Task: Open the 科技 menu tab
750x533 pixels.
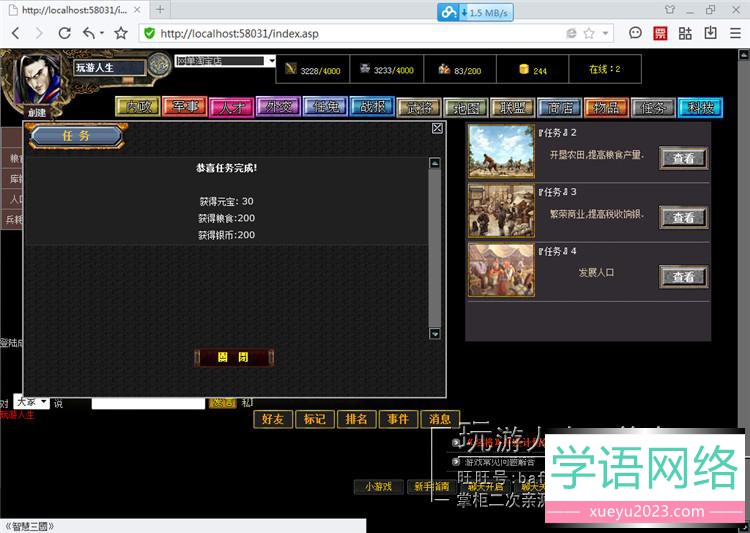Action: [701, 107]
